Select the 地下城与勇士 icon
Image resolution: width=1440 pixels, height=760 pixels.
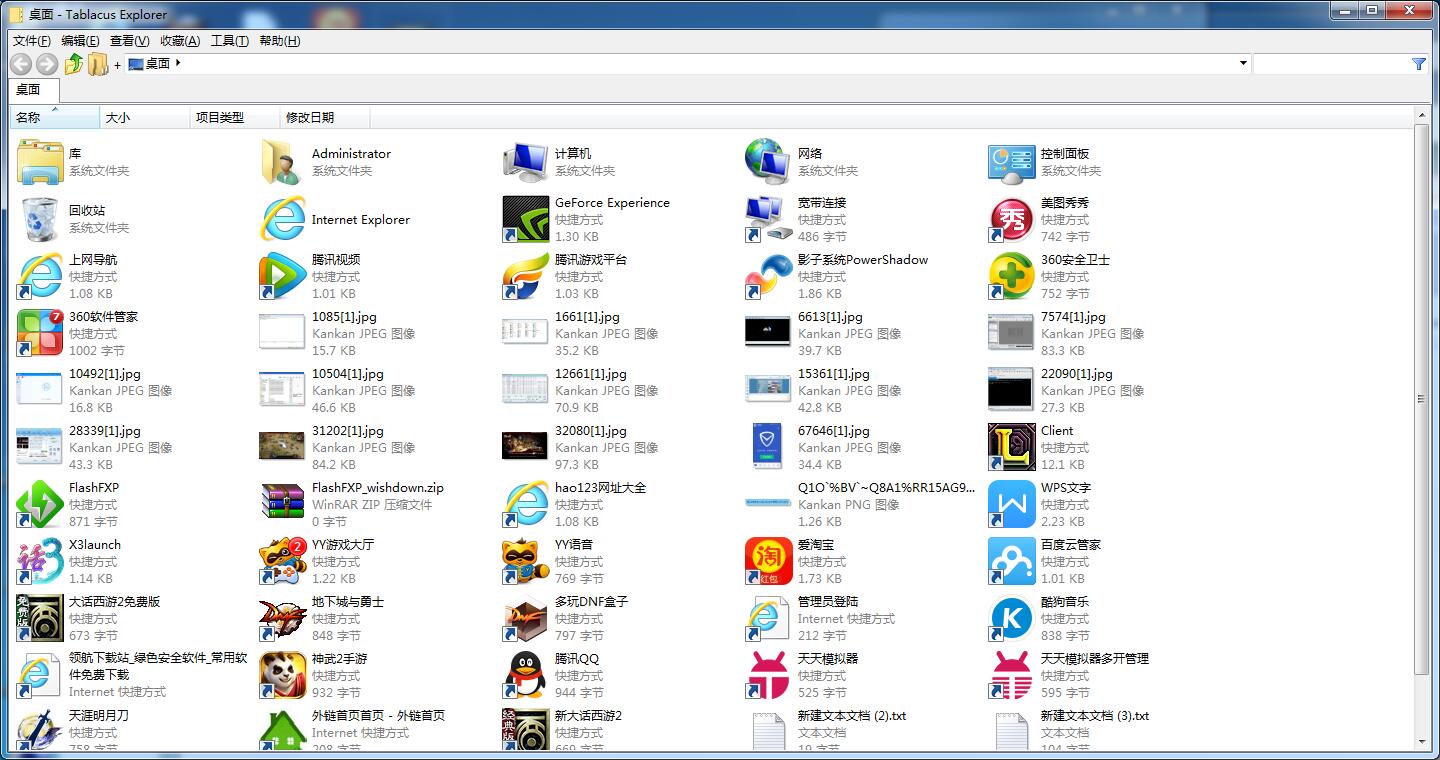pyautogui.click(x=283, y=618)
